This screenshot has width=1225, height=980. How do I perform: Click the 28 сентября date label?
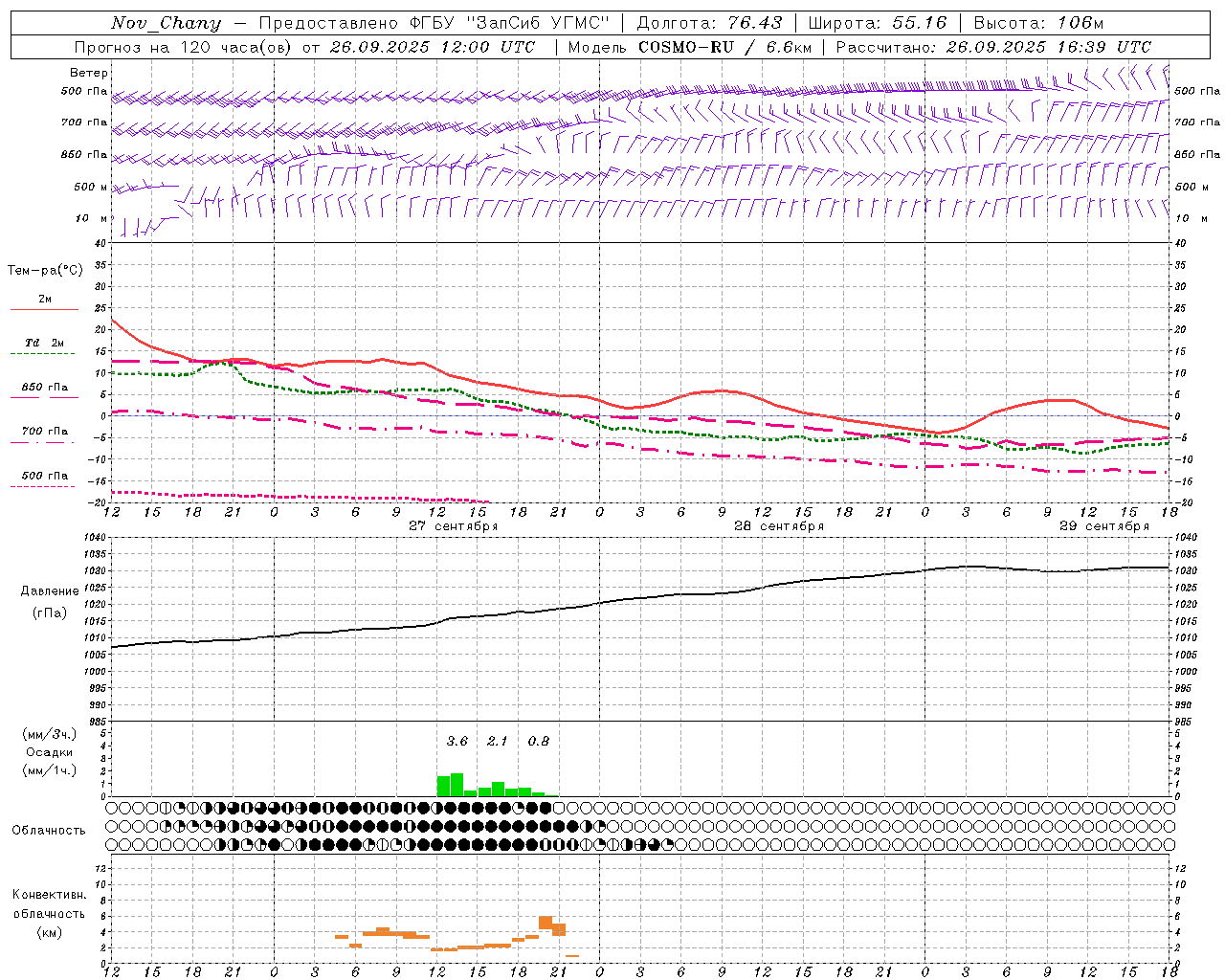(778, 526)
